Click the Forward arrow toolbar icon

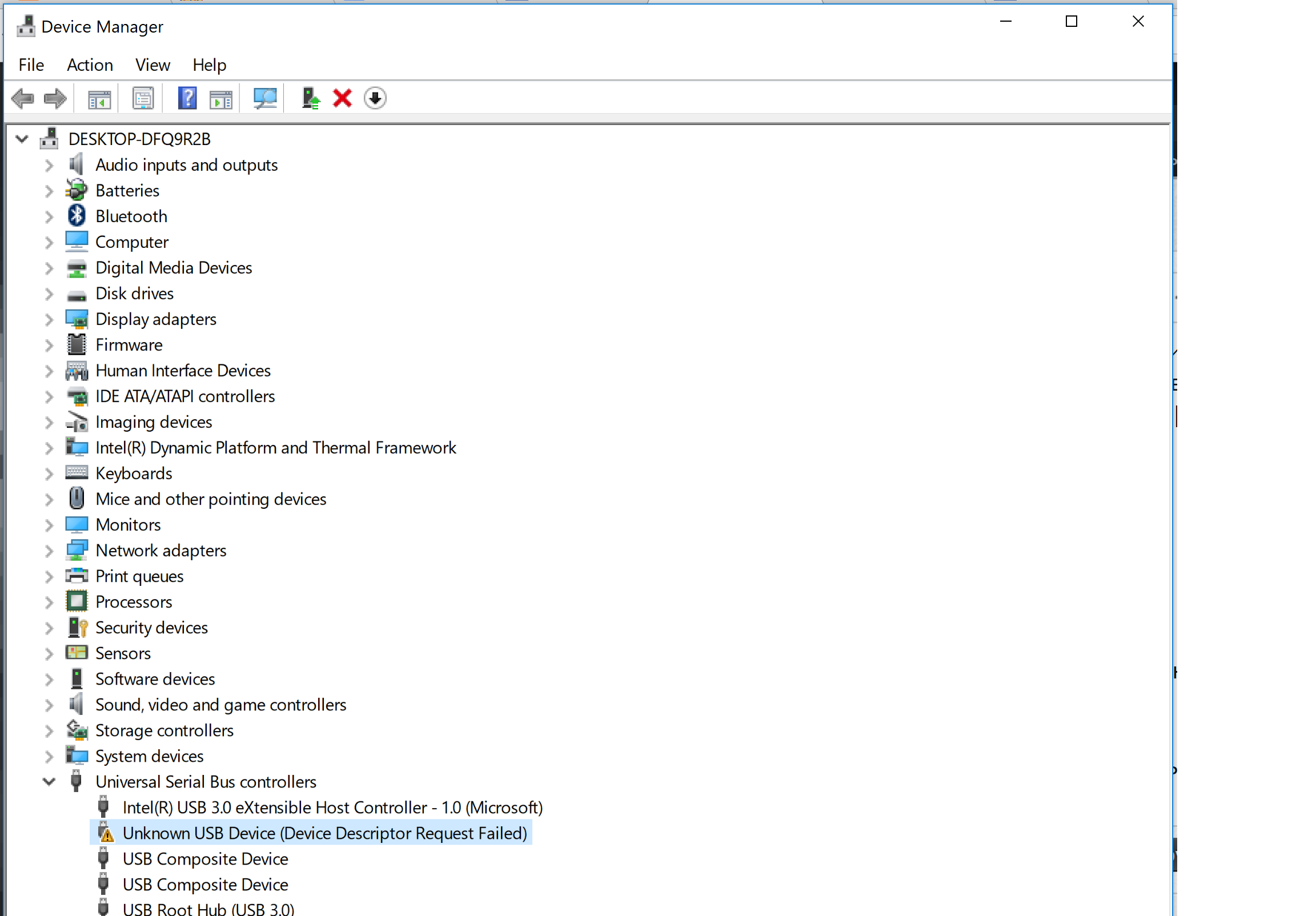coord(55,99)
